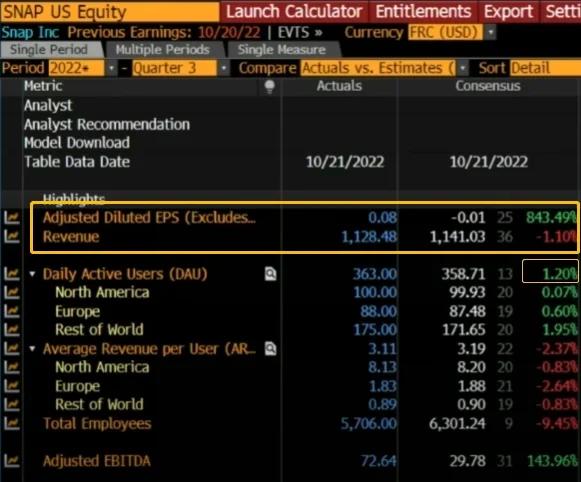Select the Sort Detail field

pos(545,68)
